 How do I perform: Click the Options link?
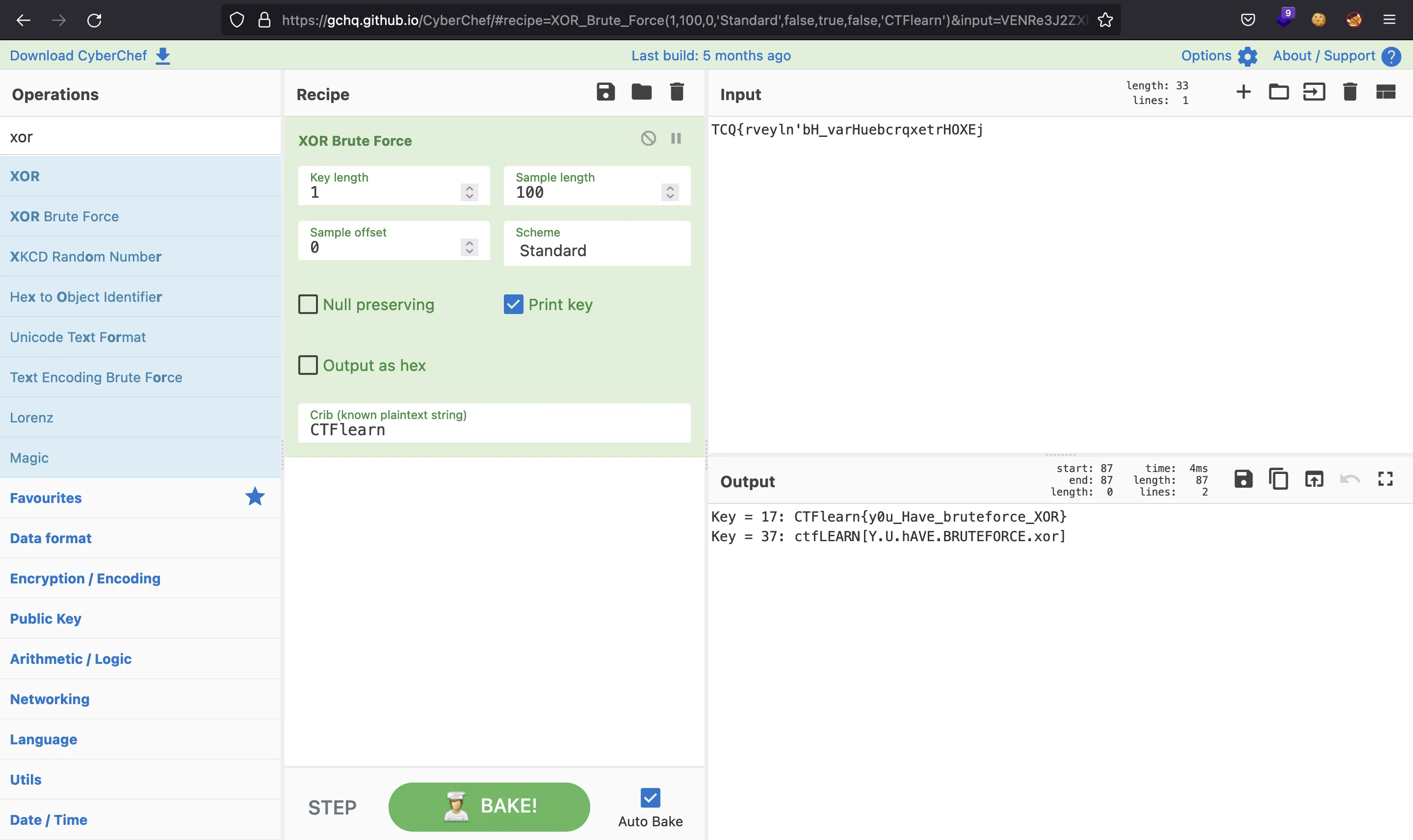[1206, 55]
